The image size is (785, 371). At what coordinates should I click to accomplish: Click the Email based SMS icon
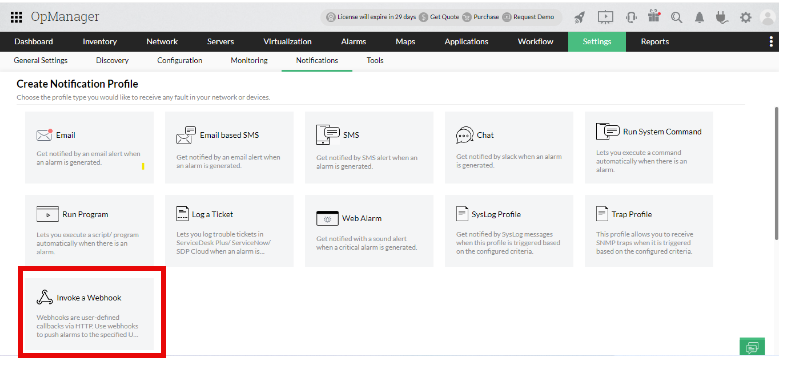(x=186, y=135)
